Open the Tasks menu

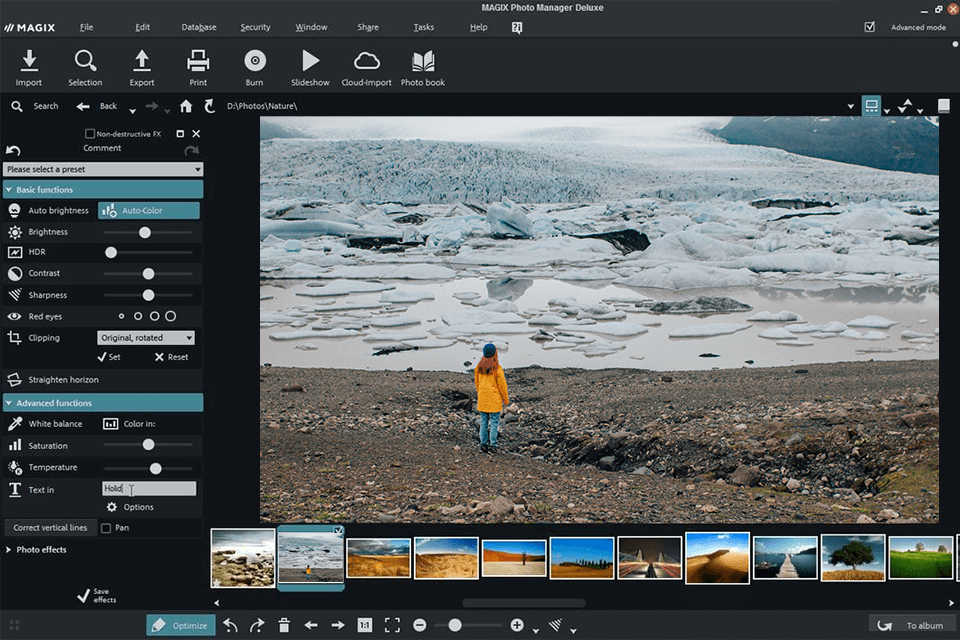pos(424,27)
